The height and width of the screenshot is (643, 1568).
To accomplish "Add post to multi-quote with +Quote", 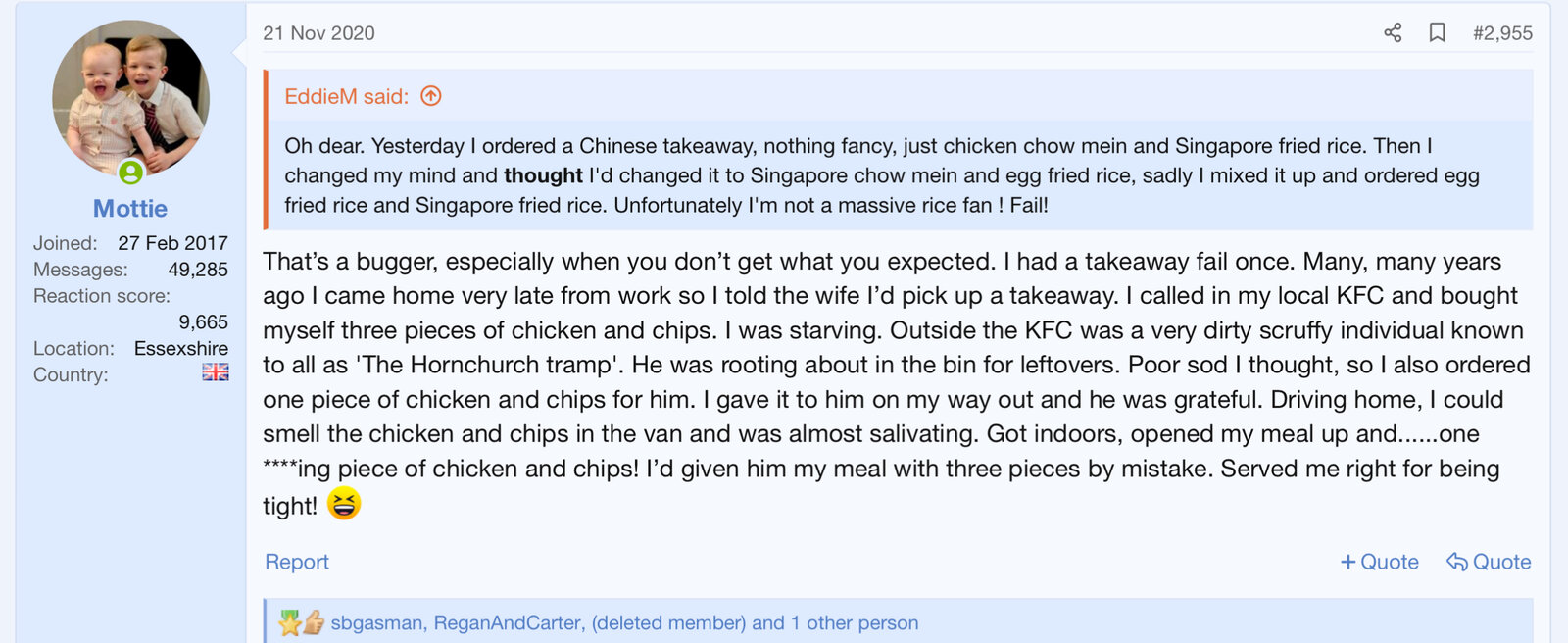I will coord(1379,562).
